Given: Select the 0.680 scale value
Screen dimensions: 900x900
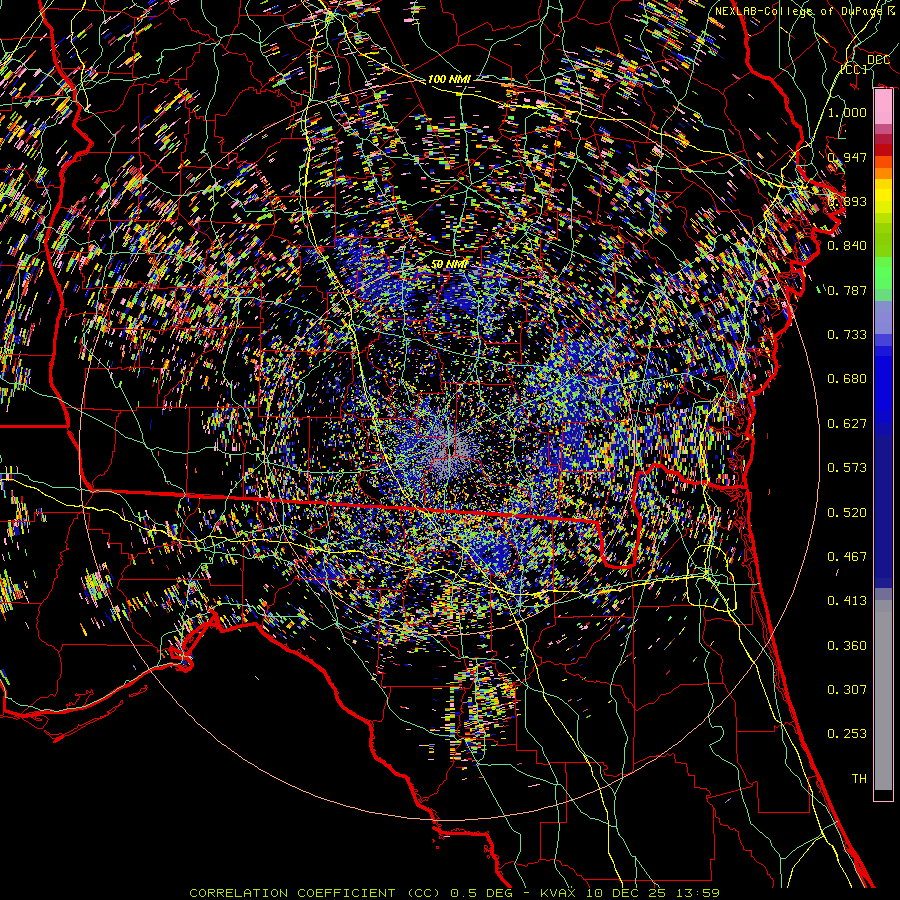Looking at the screenshot, I should pos(847,379).
